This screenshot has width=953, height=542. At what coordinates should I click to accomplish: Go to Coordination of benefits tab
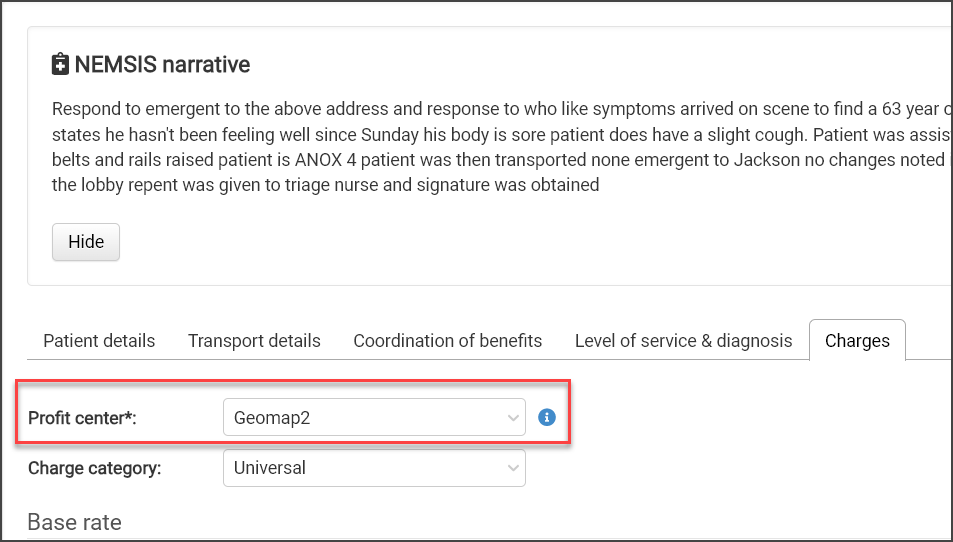tap(447, 341)
